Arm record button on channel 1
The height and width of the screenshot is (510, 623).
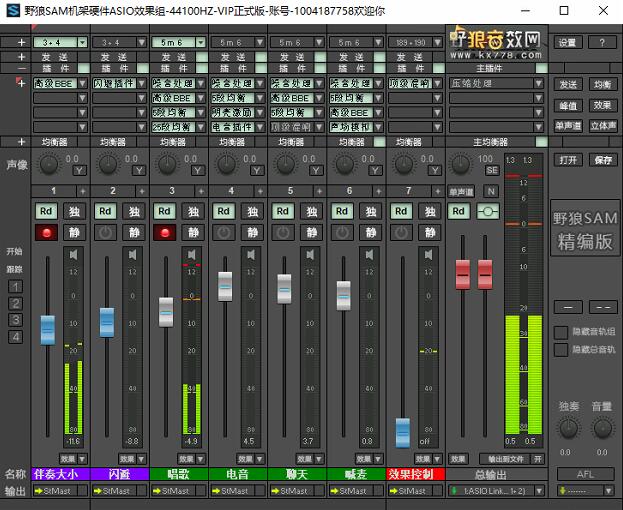tap(46, 232)
